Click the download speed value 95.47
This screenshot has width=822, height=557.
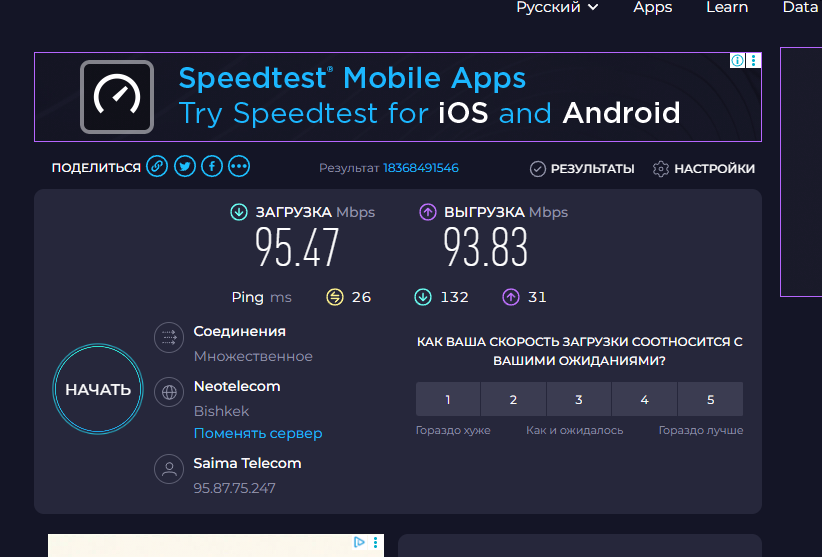click(x=297, y=247)
